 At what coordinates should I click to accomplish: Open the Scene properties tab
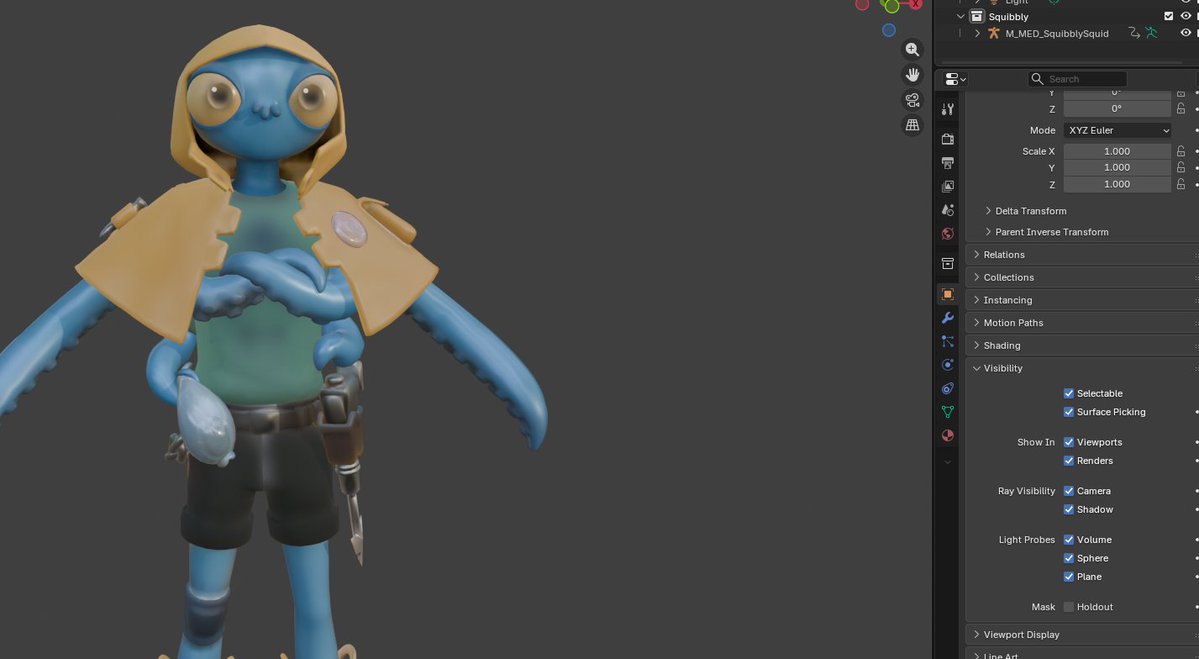click(x=947, y=209)
